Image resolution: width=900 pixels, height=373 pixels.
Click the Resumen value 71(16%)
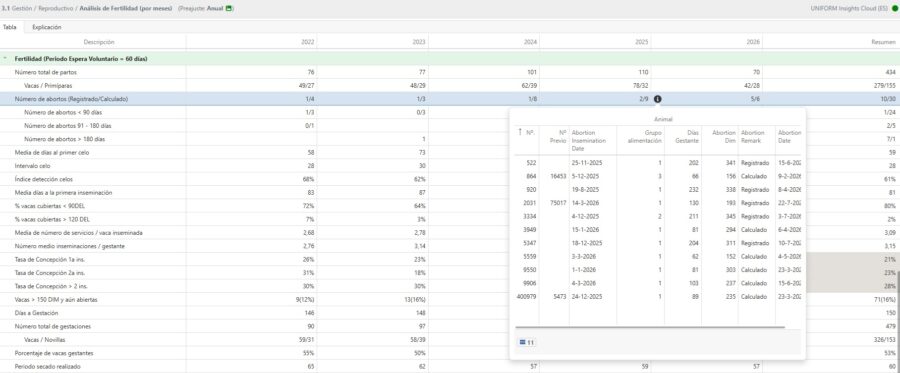(x=885, y=300)
